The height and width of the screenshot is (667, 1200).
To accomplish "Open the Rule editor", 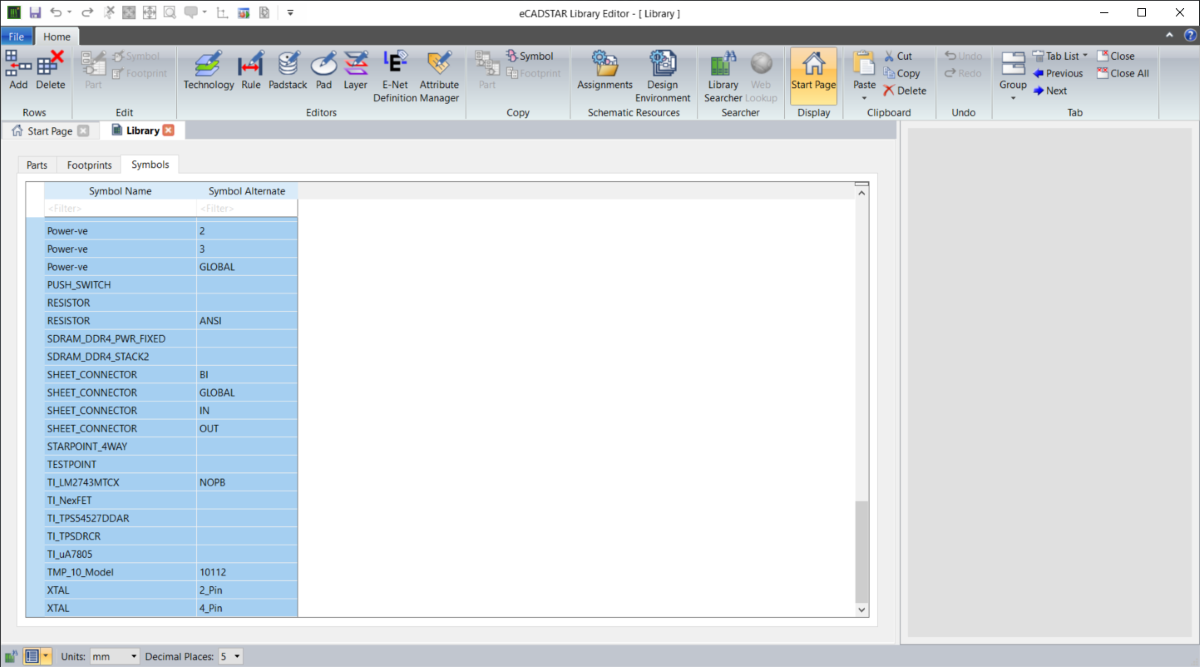I will click(250, 70).
